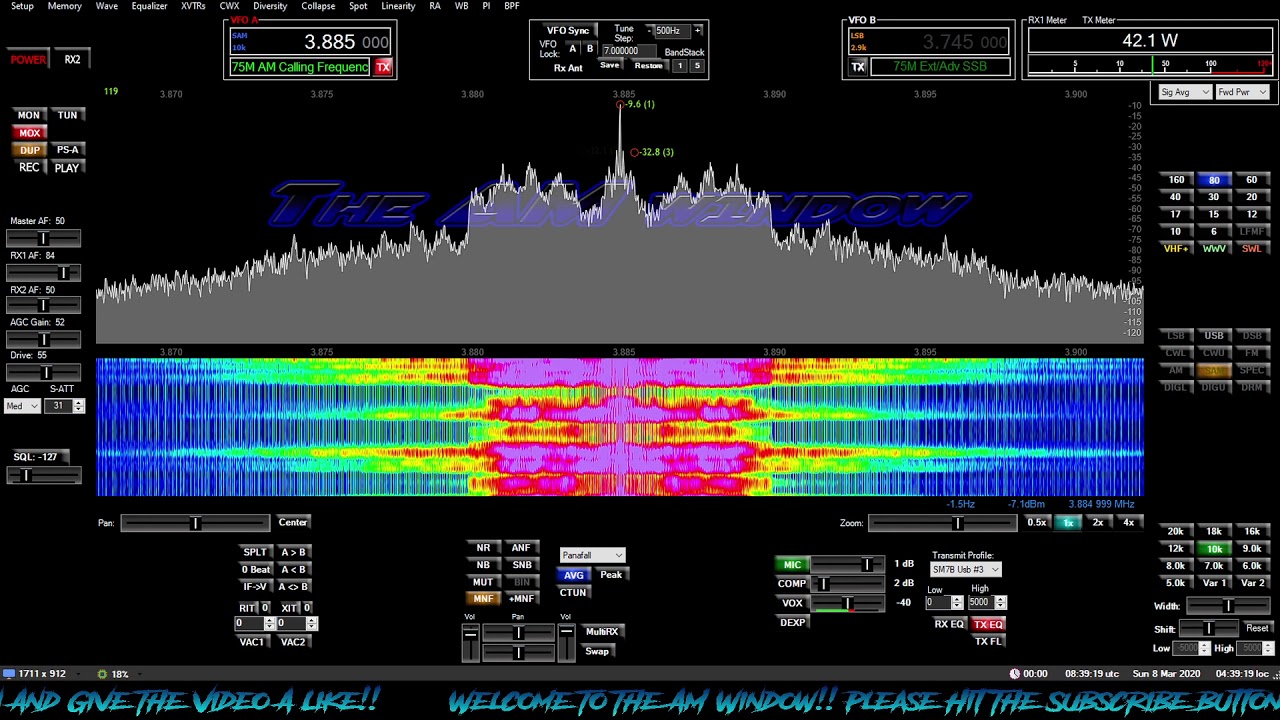Adjust the Zoom slider
The image size is (1280, 720).
(943, 523)
